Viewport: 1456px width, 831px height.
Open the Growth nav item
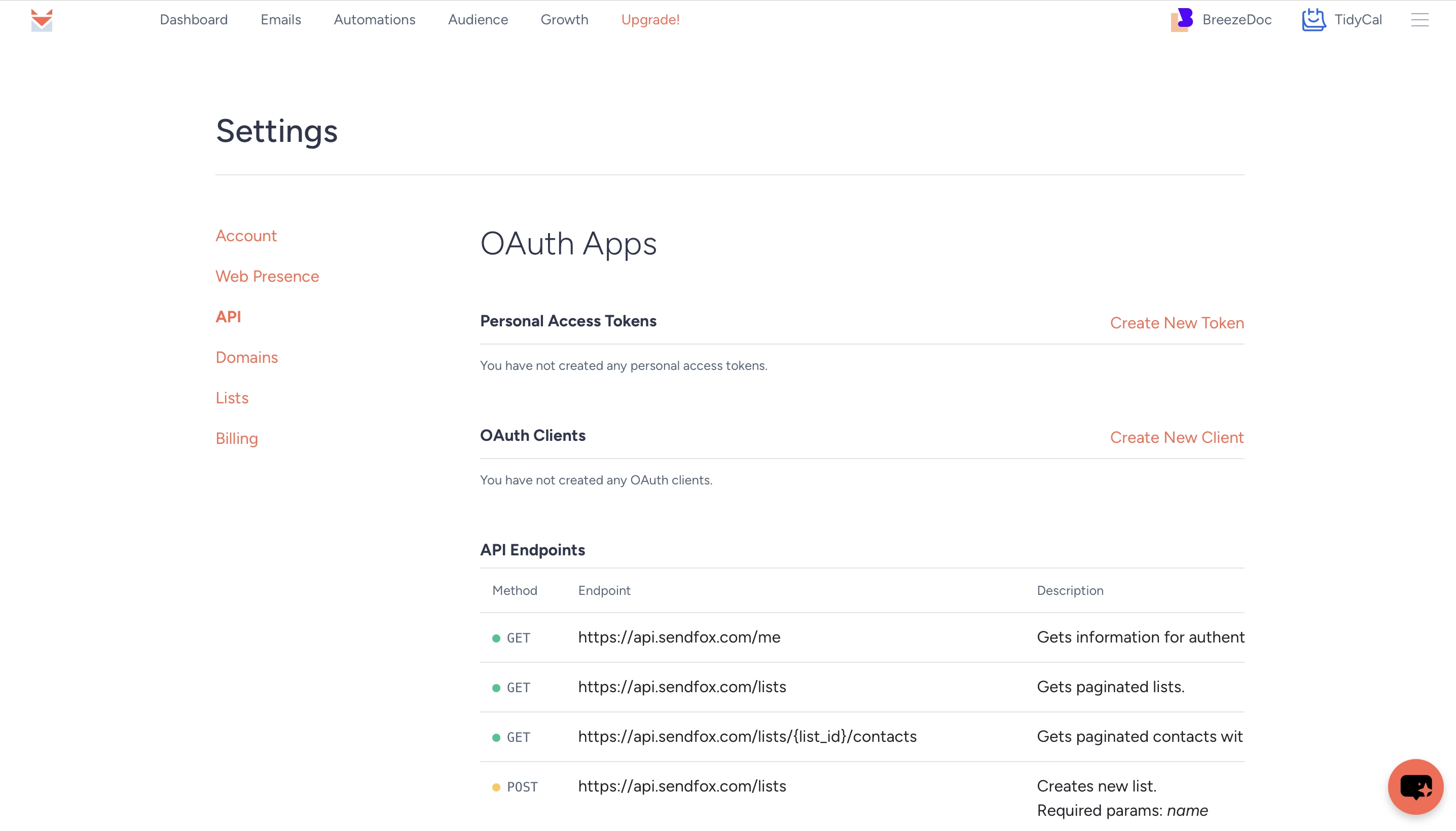pos(564,20)
